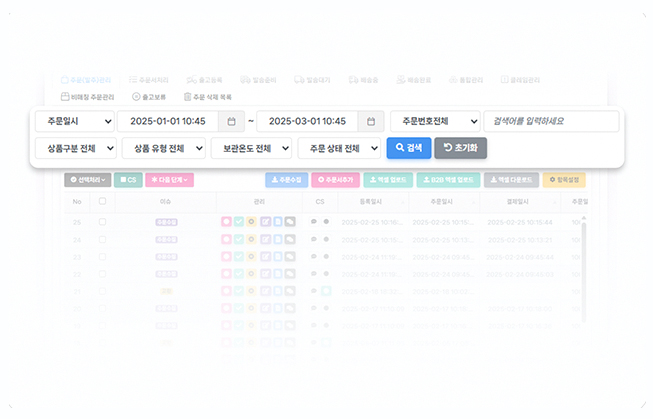Click the pink circle icon in row 21
The width and height of the screenshot is (653, 419).
click(226, 291)
